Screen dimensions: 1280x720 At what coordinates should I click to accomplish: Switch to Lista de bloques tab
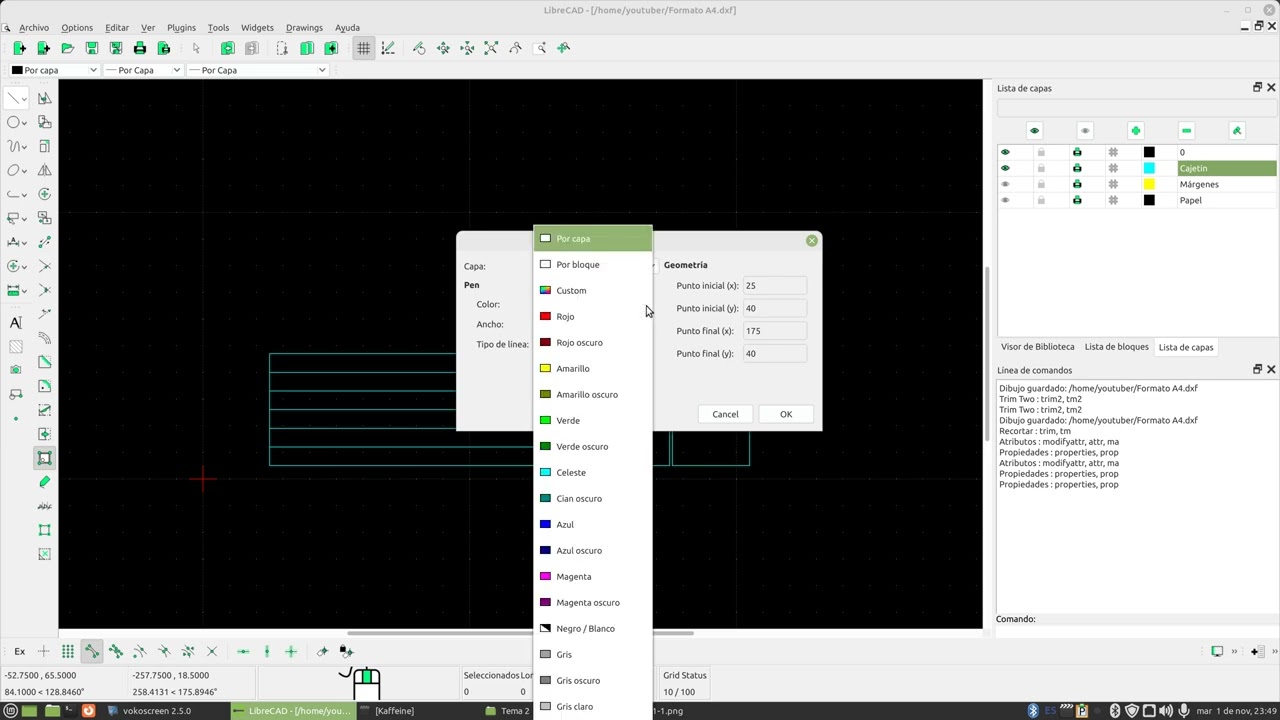point(1116,347)
